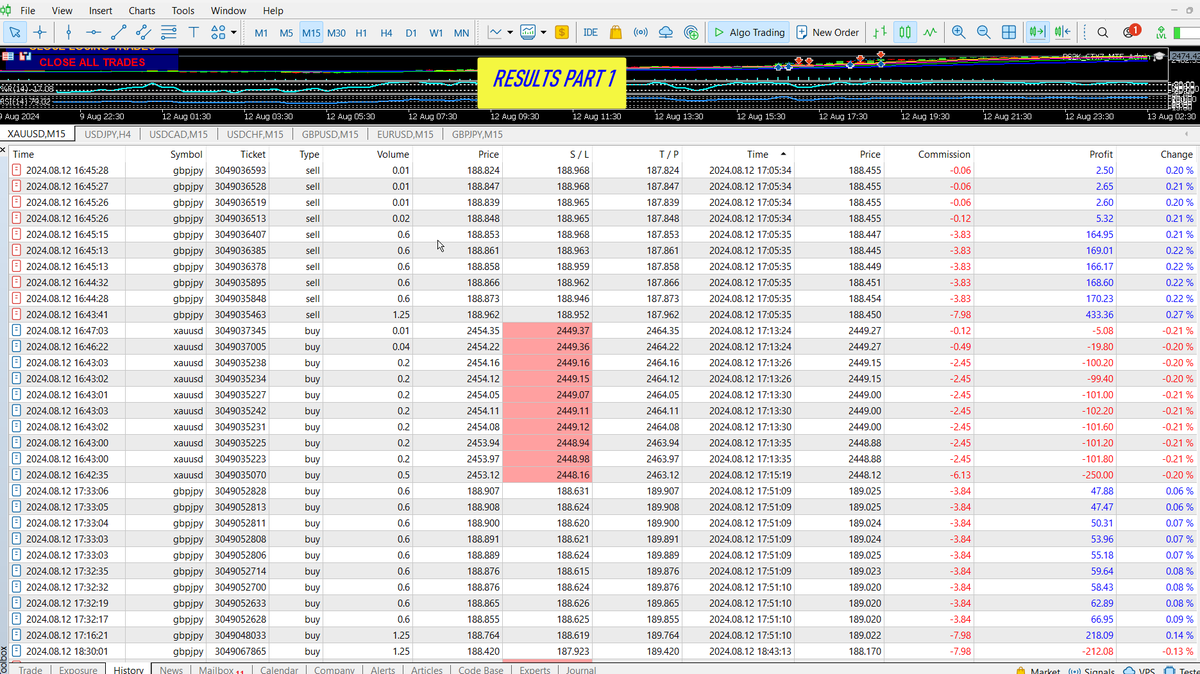Toggle chart shift from right border
Image resolution: width=1200 pixels, height=674 pixels.
pyautogui.click(x=1062, y=32)
